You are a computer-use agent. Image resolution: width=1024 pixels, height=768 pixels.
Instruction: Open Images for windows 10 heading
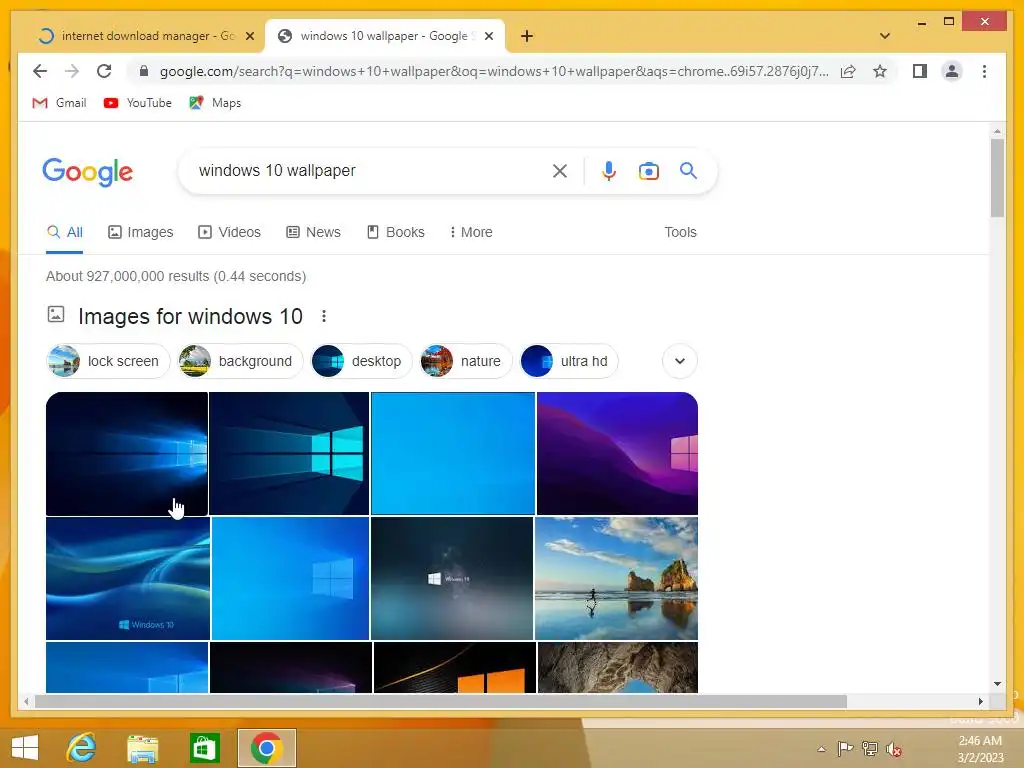click(x=190, y=316)
